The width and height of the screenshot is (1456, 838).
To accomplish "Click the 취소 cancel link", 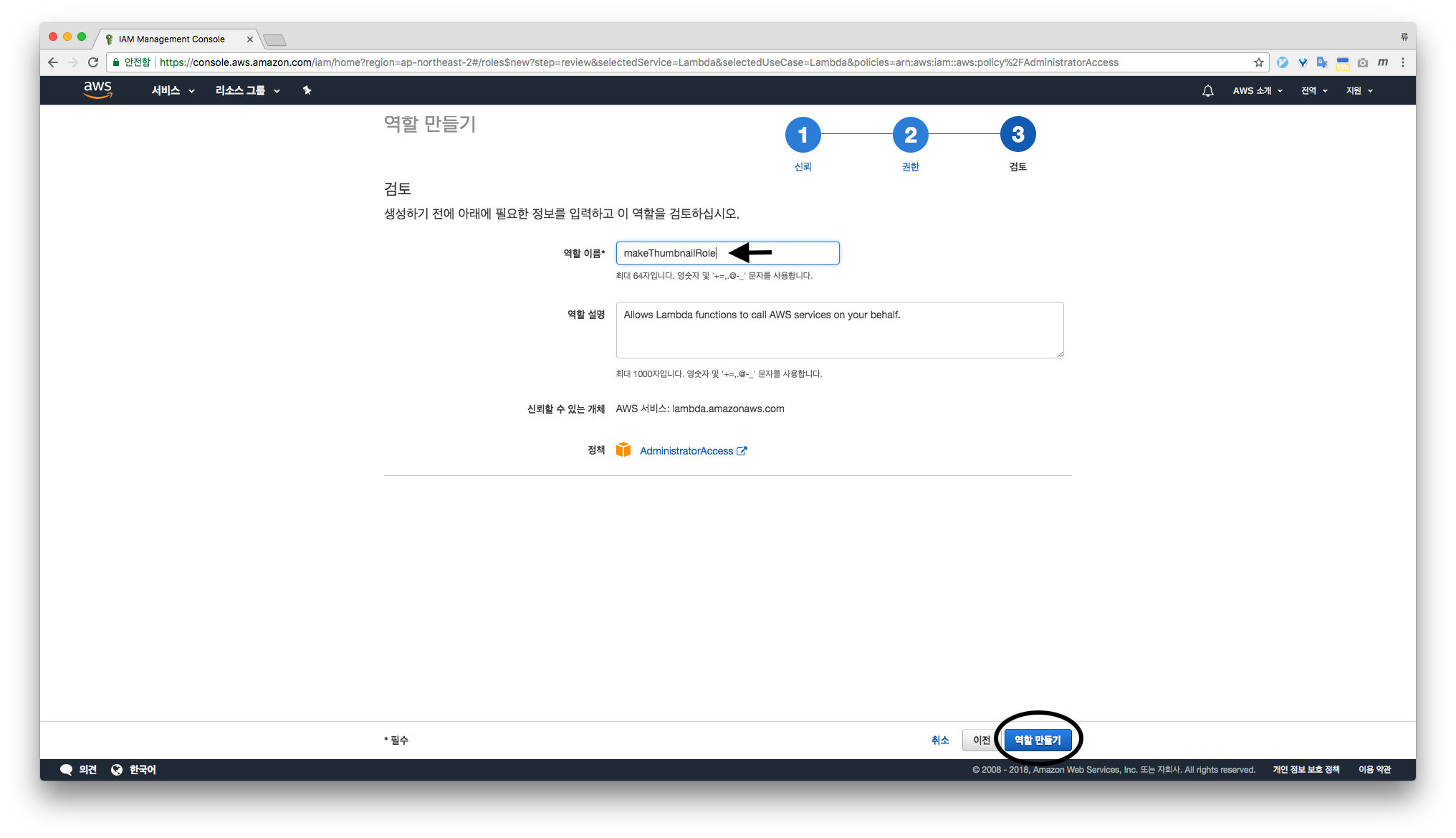I will pyautogui.click(x=940, y=740).
